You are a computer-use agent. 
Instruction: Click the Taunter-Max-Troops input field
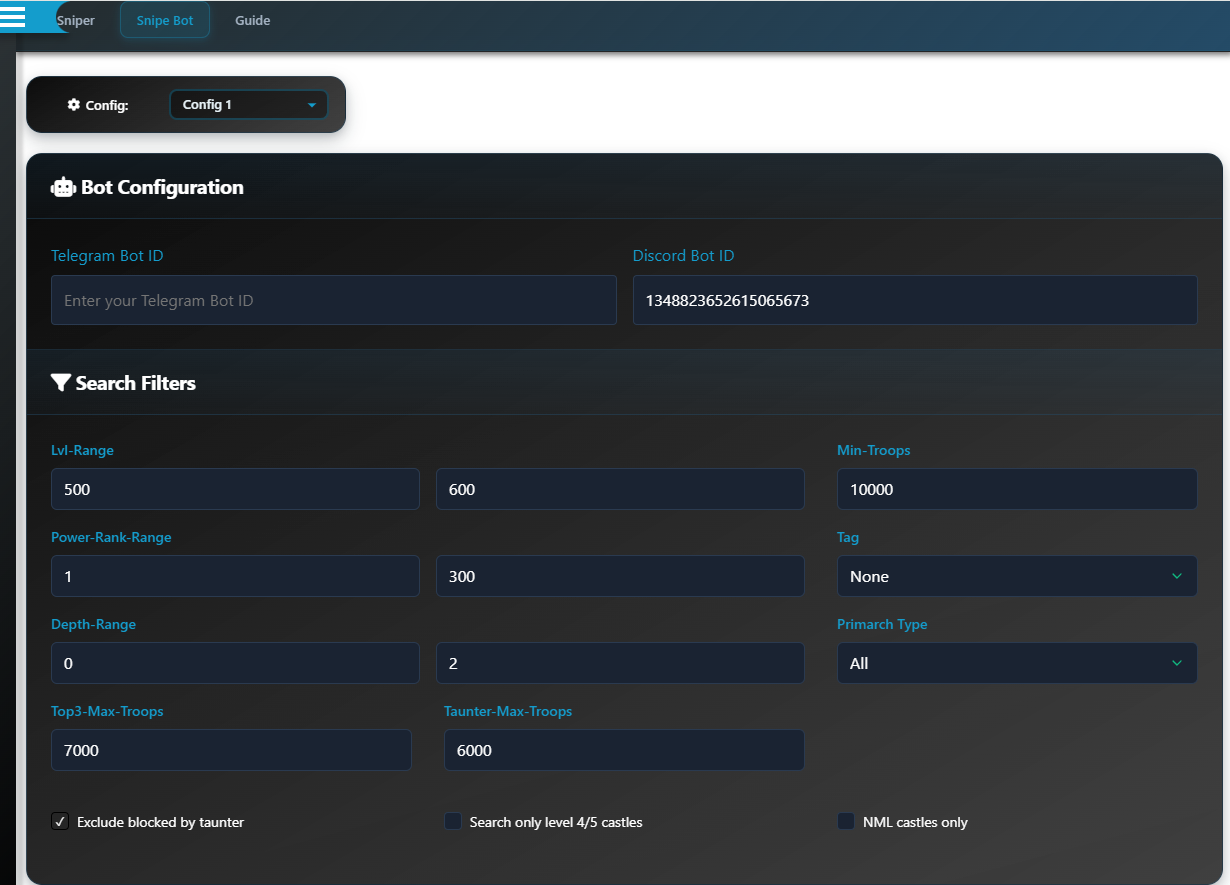(x=624, y=751)
